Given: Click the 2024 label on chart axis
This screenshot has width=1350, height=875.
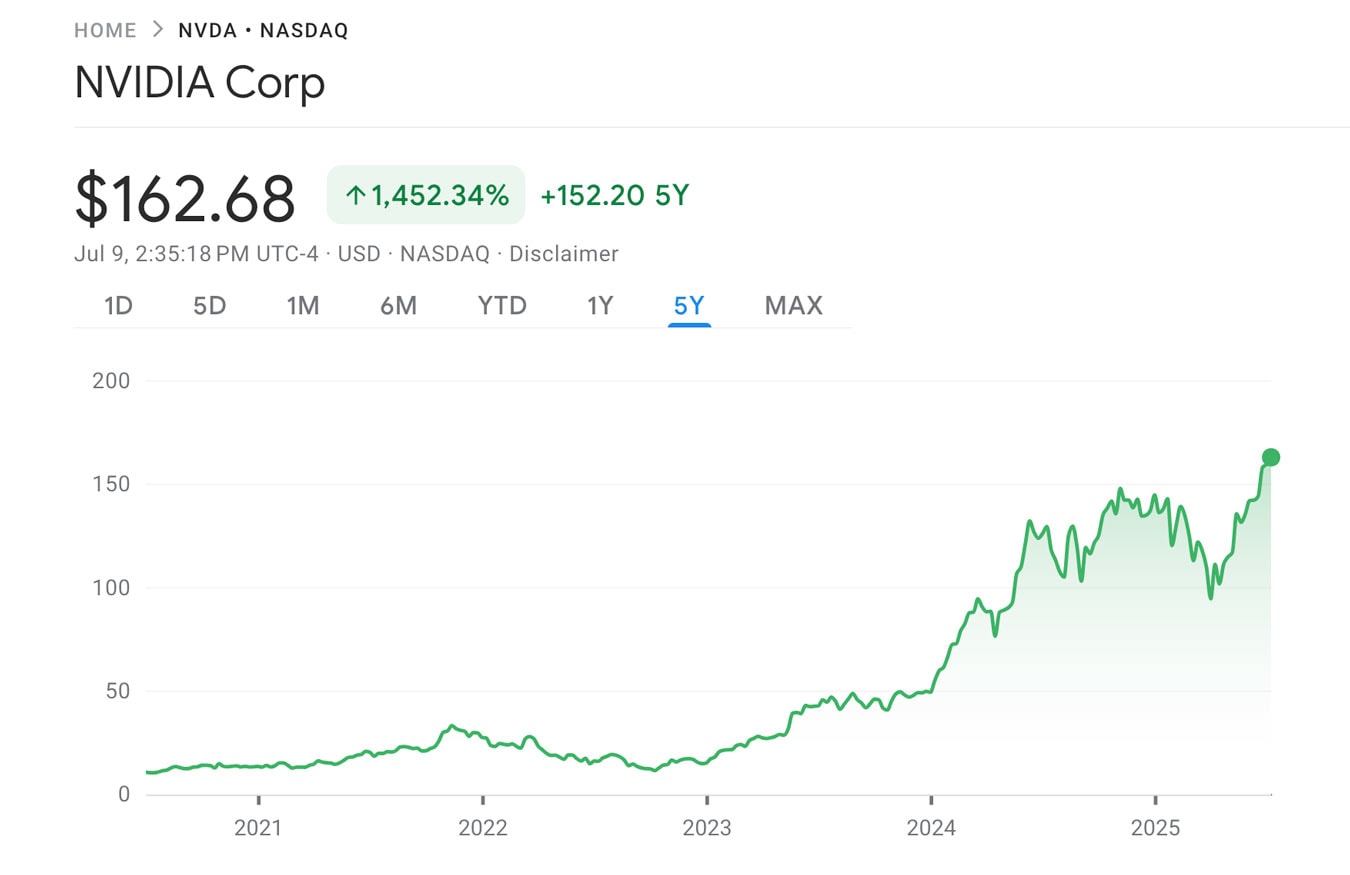Looking at the screenshot, I should [932, 828].
